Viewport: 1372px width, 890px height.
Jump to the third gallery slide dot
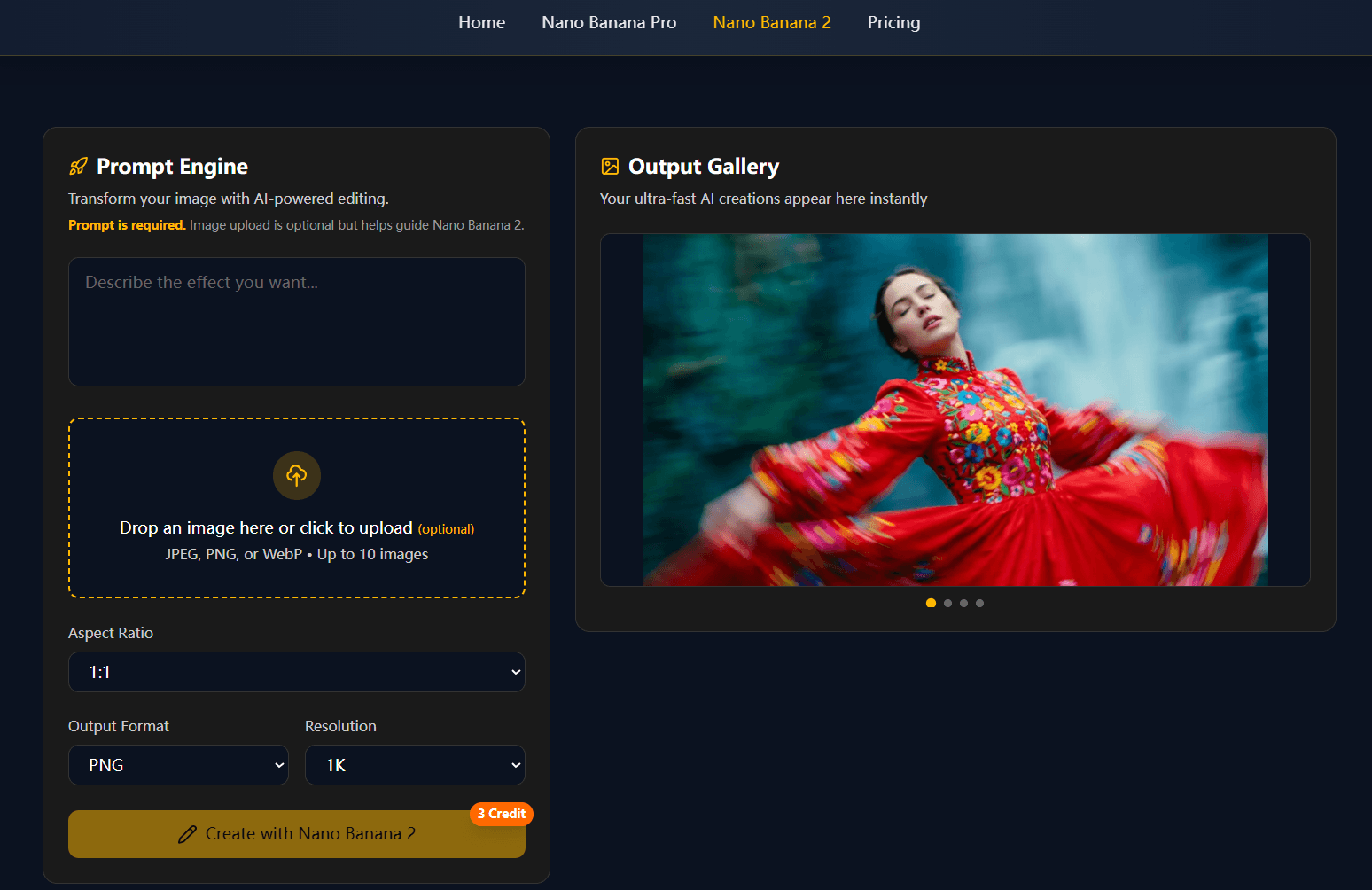point(963,603)
